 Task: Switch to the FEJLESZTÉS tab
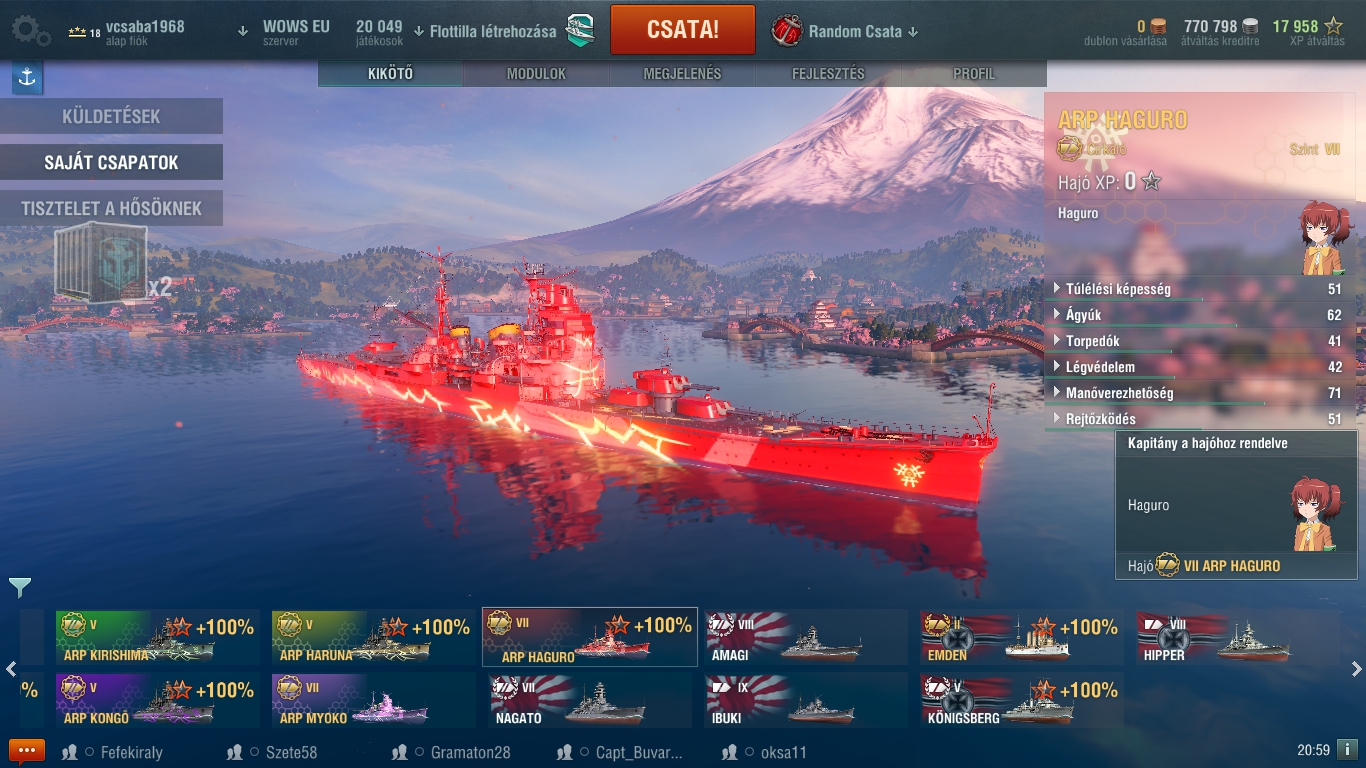[x=828, y=74]
